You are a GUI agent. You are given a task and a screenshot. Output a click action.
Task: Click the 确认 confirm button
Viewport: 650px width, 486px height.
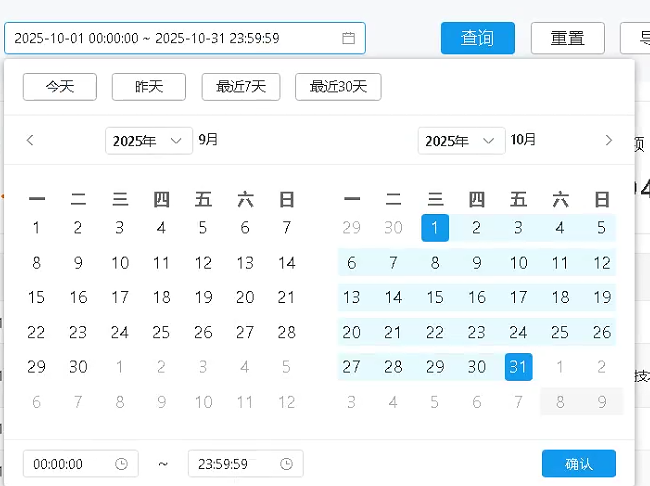pos(579,464)
